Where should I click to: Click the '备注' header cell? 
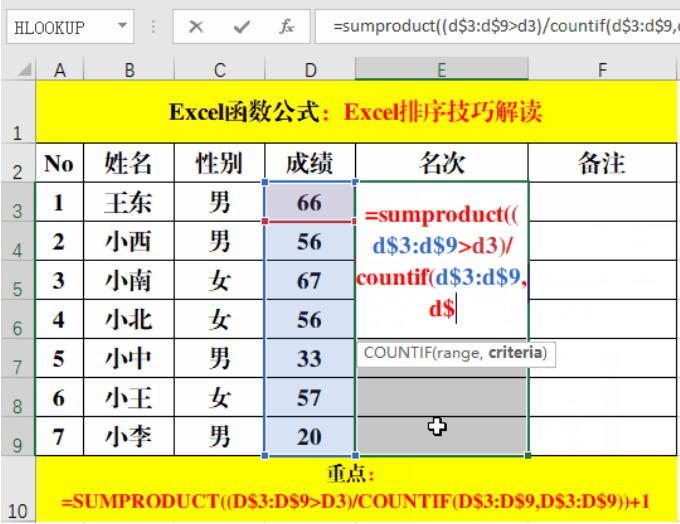pyautogui.click(x=602, y=163)
